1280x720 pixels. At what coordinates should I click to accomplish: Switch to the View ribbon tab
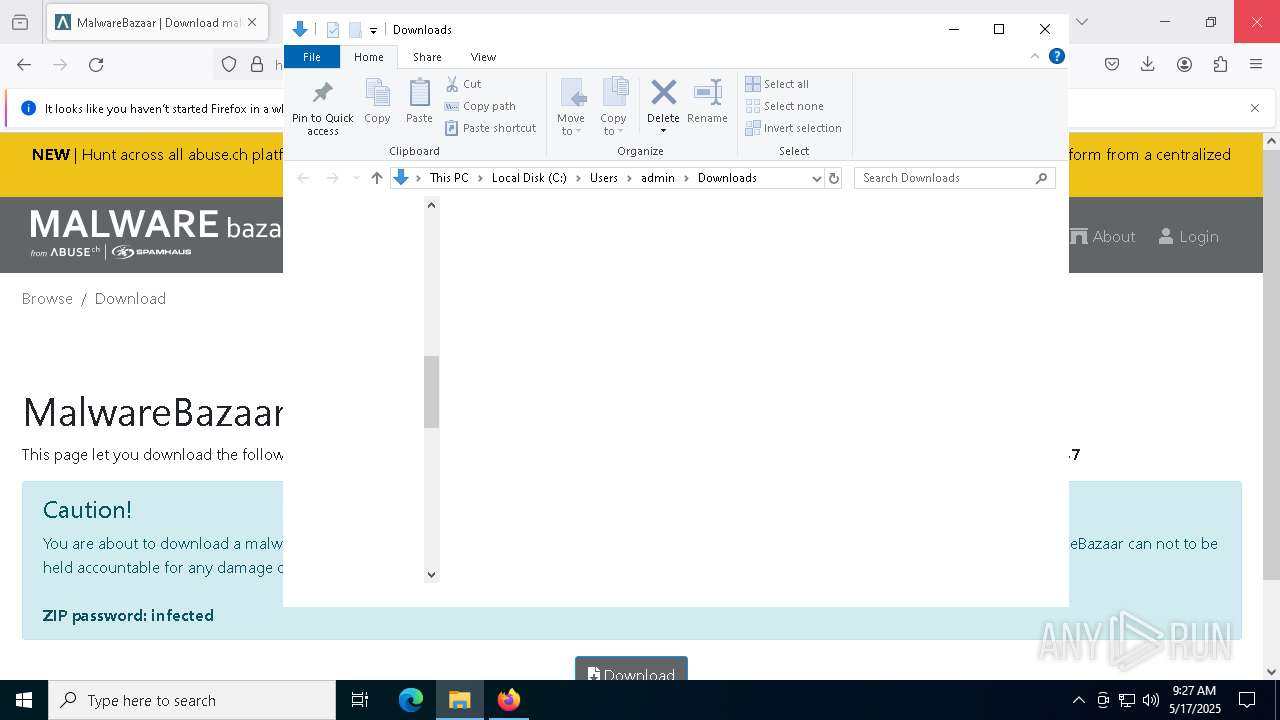click(483, 57)
